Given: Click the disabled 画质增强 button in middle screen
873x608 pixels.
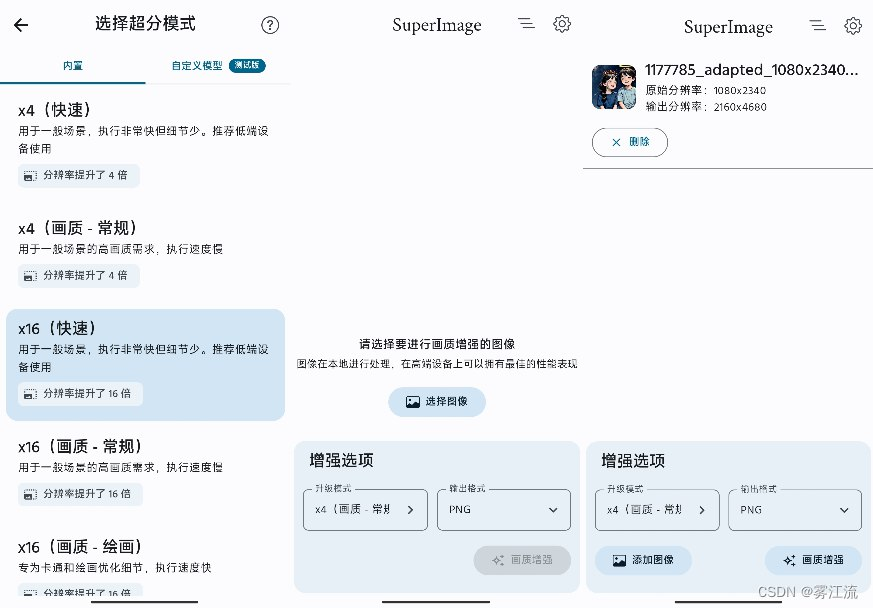Looking at the screenshot, I should (x=522, y=560).
